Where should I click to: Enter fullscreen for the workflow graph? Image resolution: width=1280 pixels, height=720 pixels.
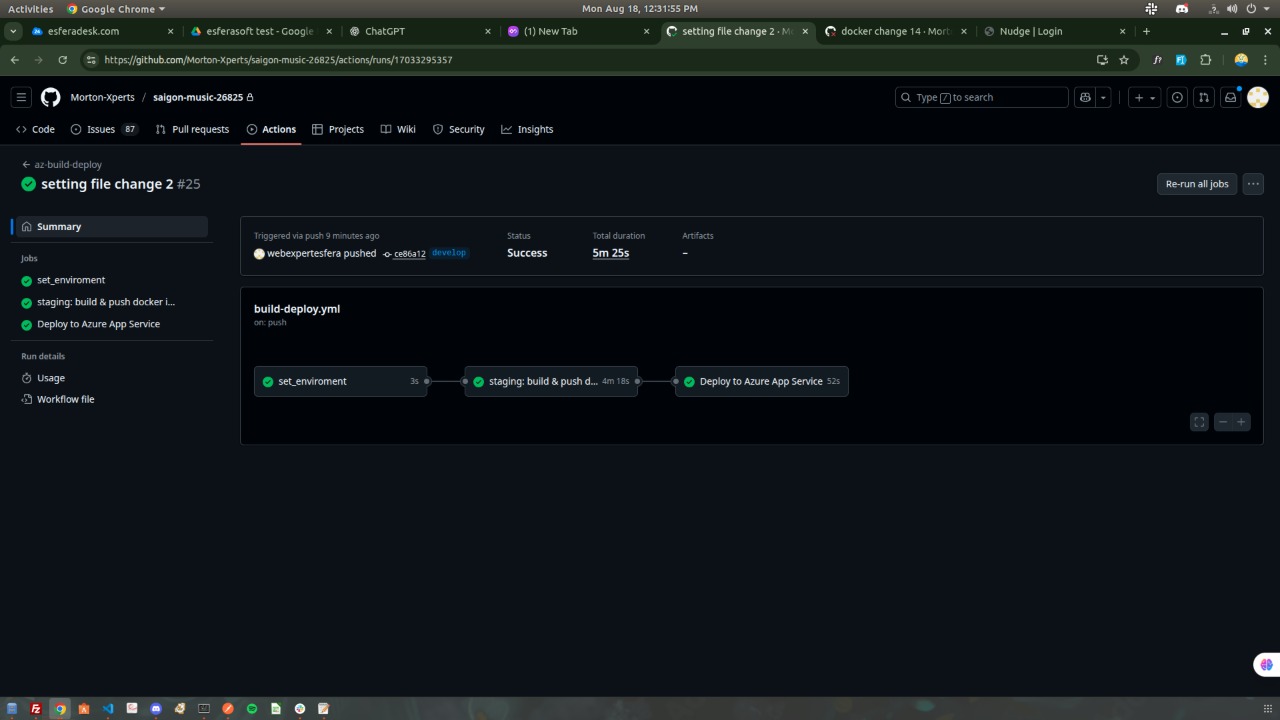(x=1199, y=422)
